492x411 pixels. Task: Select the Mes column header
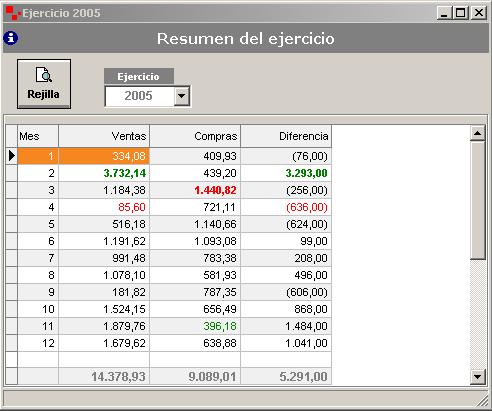coord(38,136)
